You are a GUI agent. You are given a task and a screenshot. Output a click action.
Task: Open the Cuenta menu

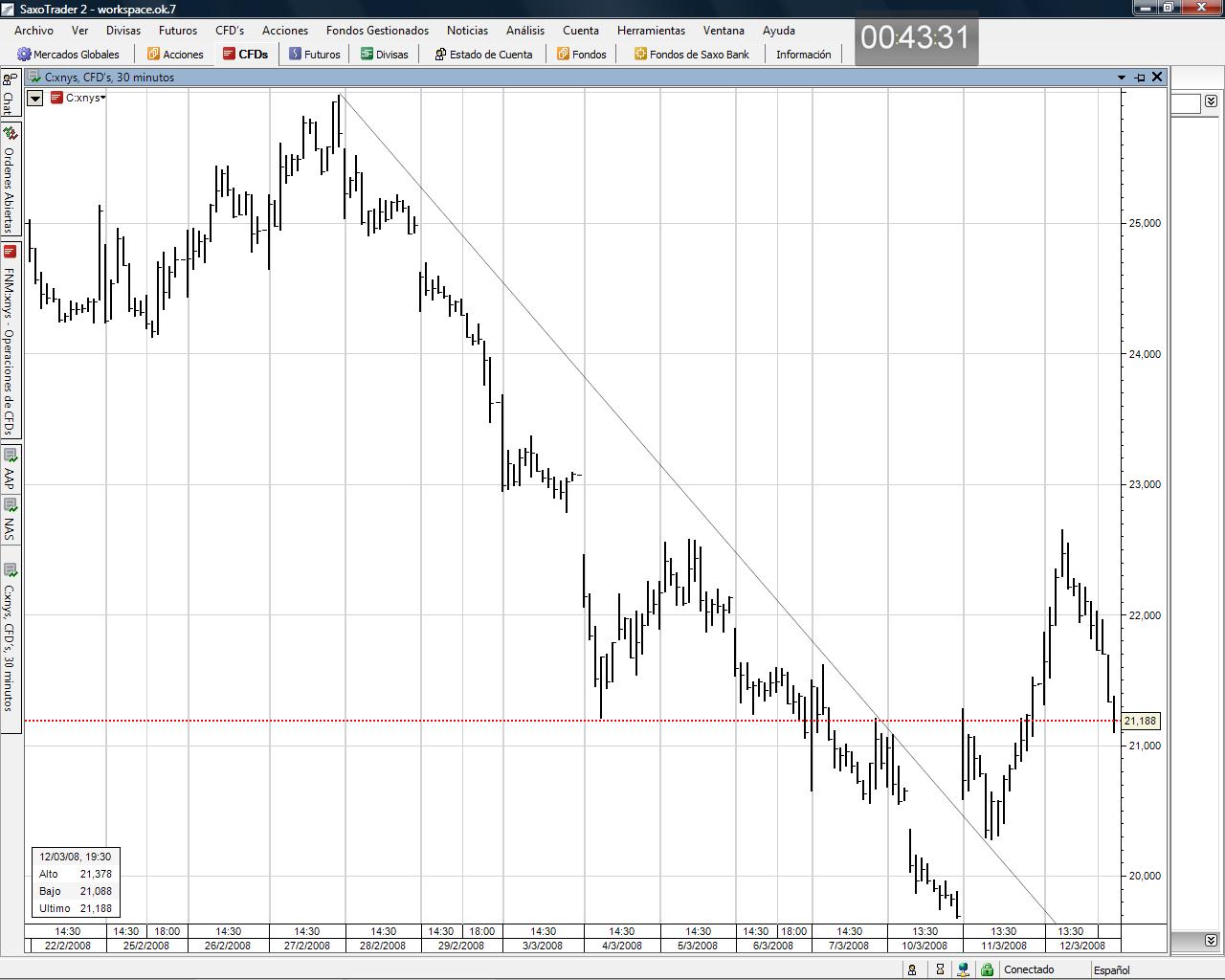coord(581,31)
